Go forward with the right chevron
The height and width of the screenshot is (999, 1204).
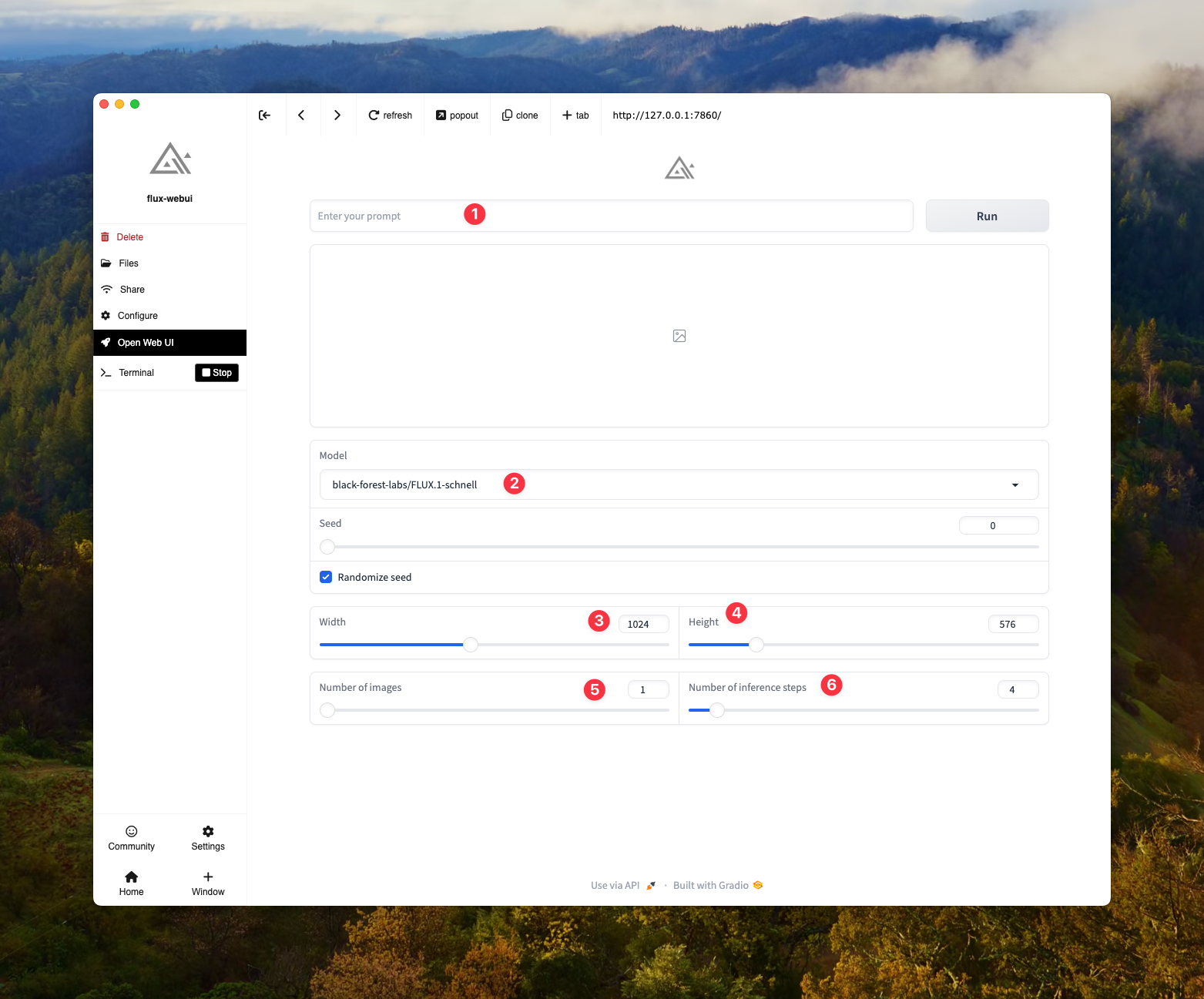[x=337, y=116]
